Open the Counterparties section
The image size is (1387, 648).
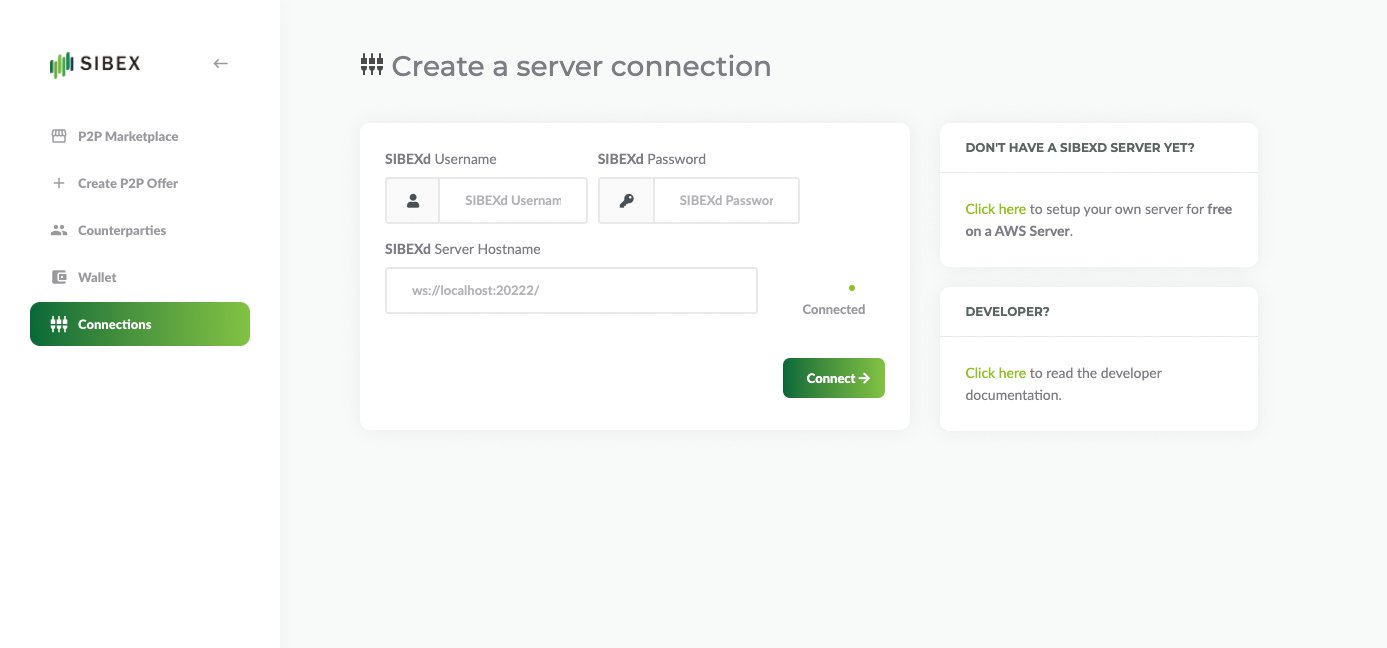click(122, 230)
